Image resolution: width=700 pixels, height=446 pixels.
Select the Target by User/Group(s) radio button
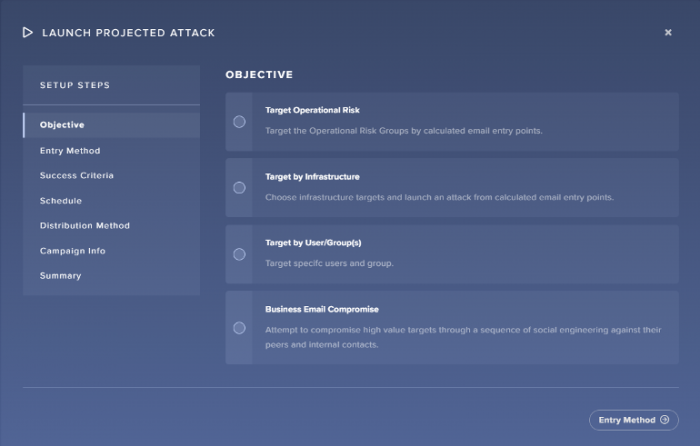(239, 254)
